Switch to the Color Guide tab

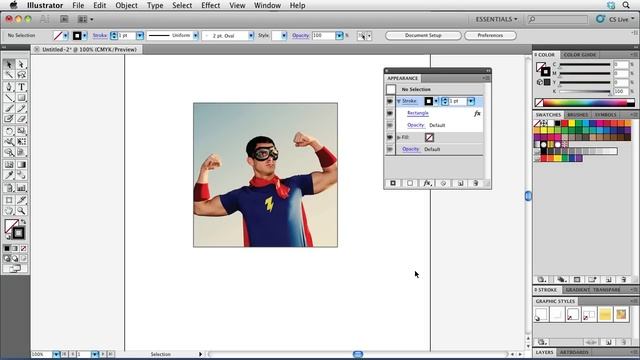click(x=580, y=55)
